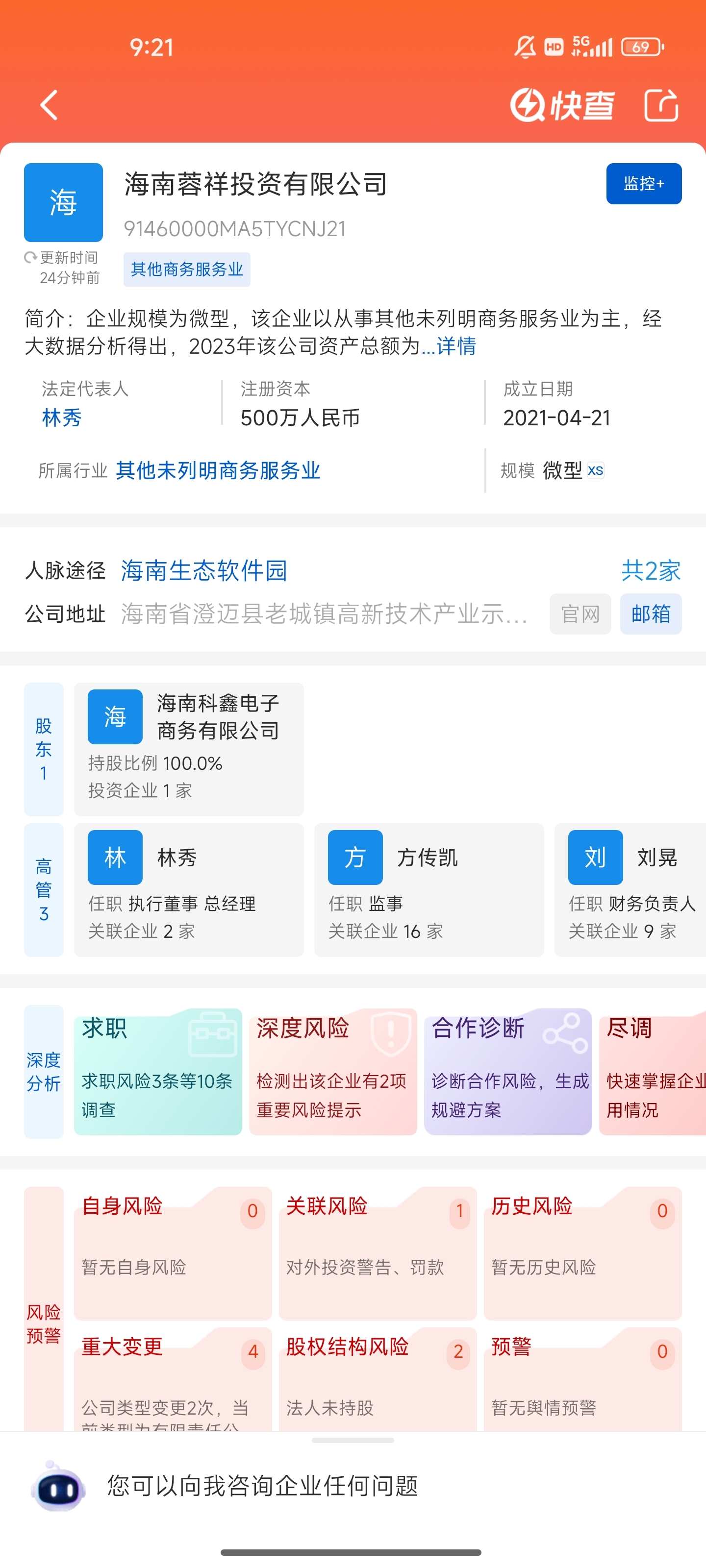Tap the 林 executive avatar icon

coord(115,857)
